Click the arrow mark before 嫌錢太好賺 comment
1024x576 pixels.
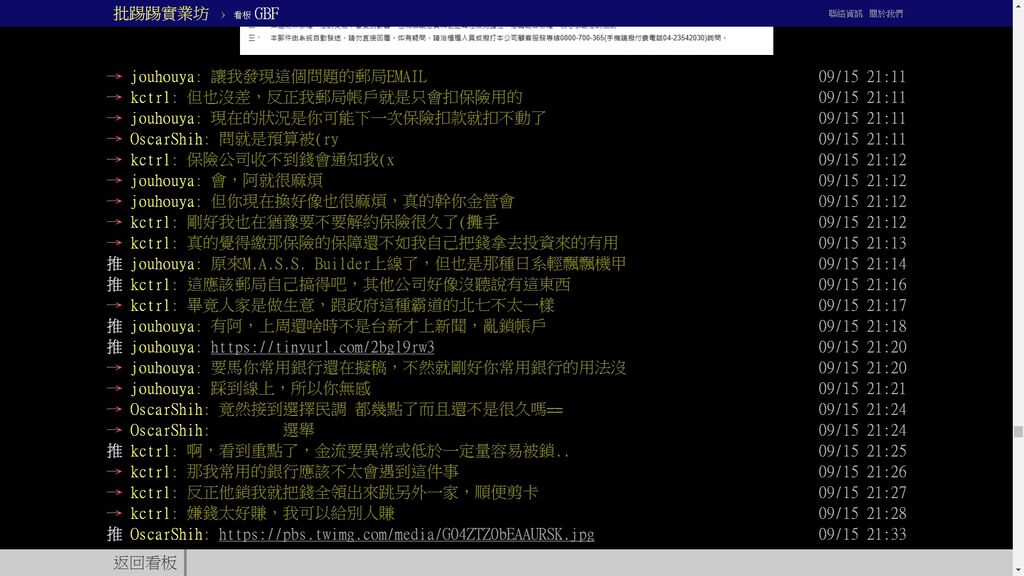coord(114,513)
